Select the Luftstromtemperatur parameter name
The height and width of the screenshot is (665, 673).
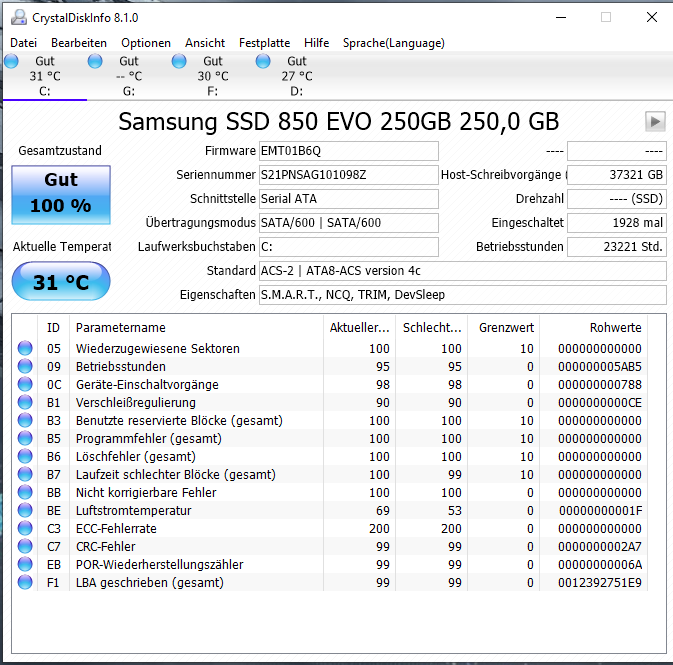pyautogui.click(x=133, y=510)
